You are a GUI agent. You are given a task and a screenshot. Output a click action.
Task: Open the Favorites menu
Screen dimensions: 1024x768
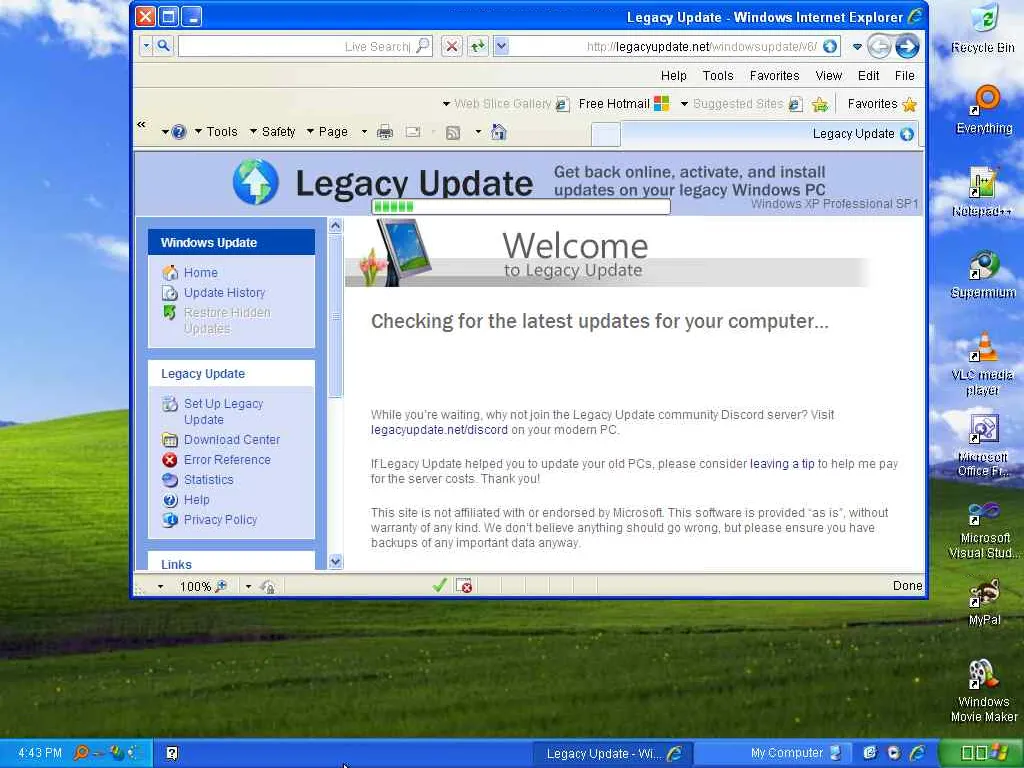pyautogui.click(x=774, y=76)
